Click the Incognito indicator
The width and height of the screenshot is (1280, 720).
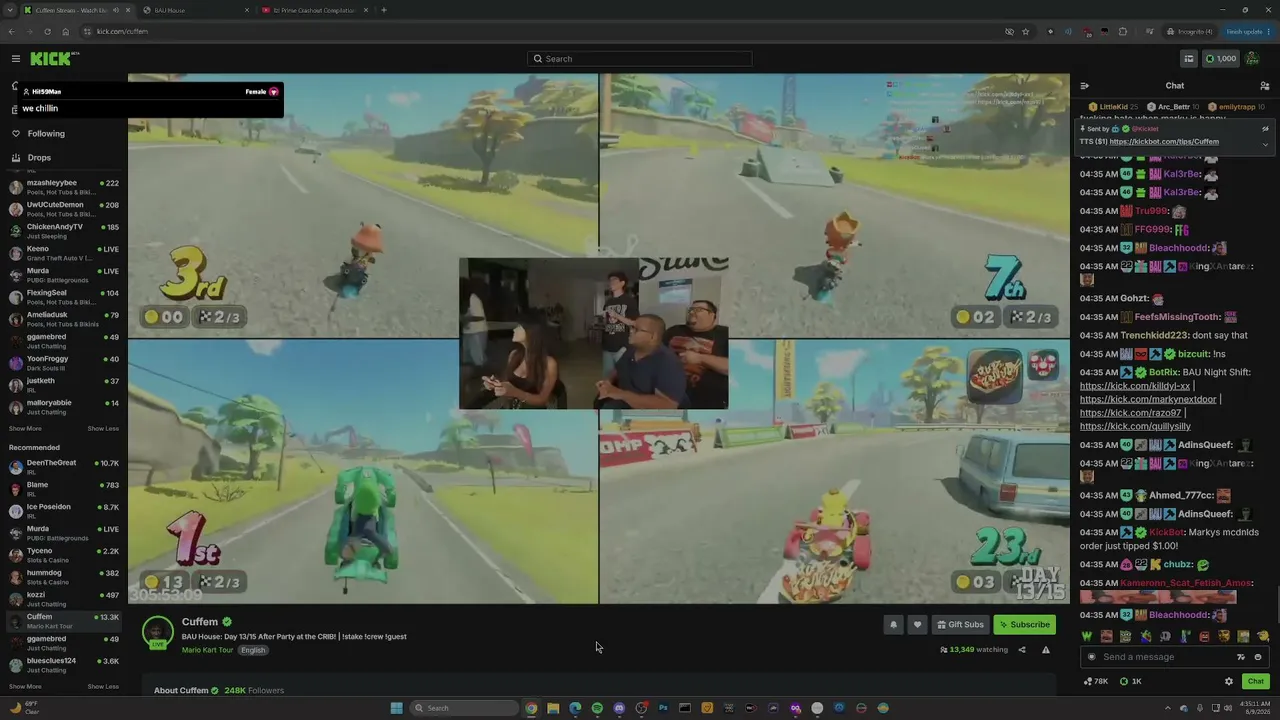pos(1190,32)
